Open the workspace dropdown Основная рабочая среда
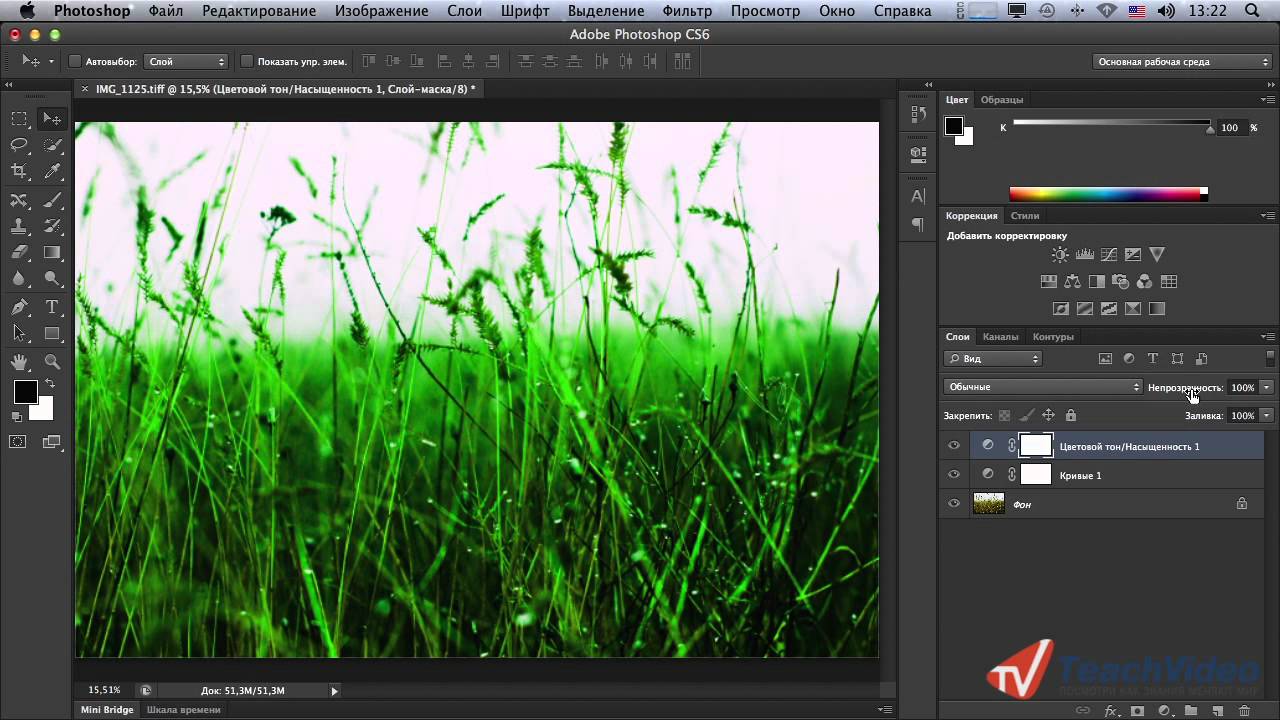Viewport: 1280px width, 720px height. point(1182,61)
